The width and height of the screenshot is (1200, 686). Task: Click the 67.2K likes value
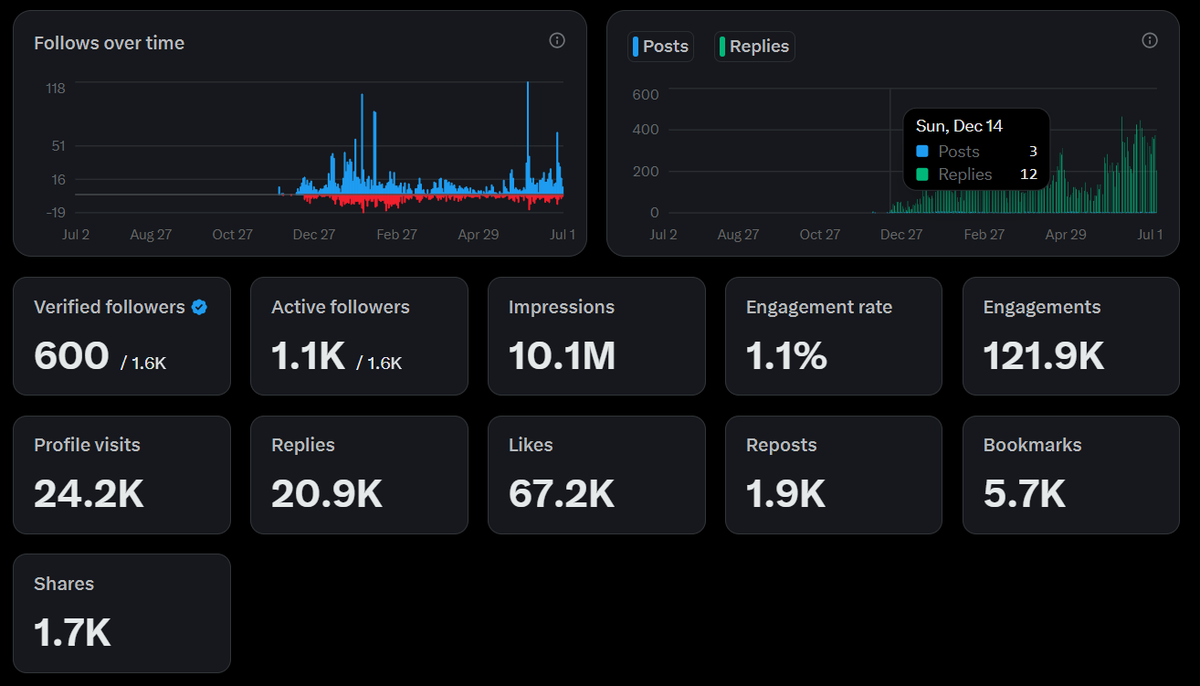coord(562,493)
